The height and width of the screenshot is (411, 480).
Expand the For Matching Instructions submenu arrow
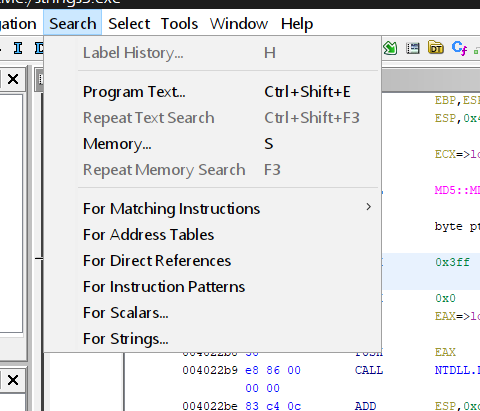pos(368,207)
